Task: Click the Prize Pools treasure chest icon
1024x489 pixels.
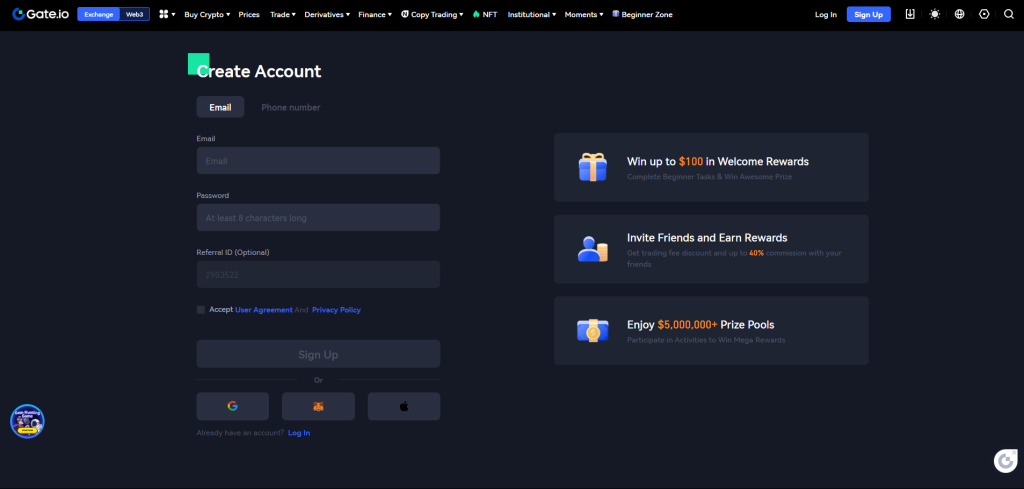Action: (592, 330)
